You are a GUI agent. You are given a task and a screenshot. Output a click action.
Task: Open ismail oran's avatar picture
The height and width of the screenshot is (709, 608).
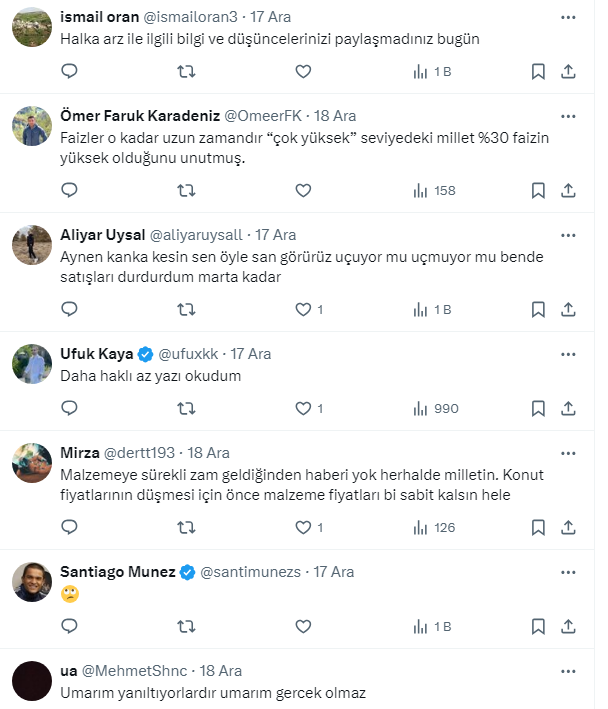tap(32, 30)
